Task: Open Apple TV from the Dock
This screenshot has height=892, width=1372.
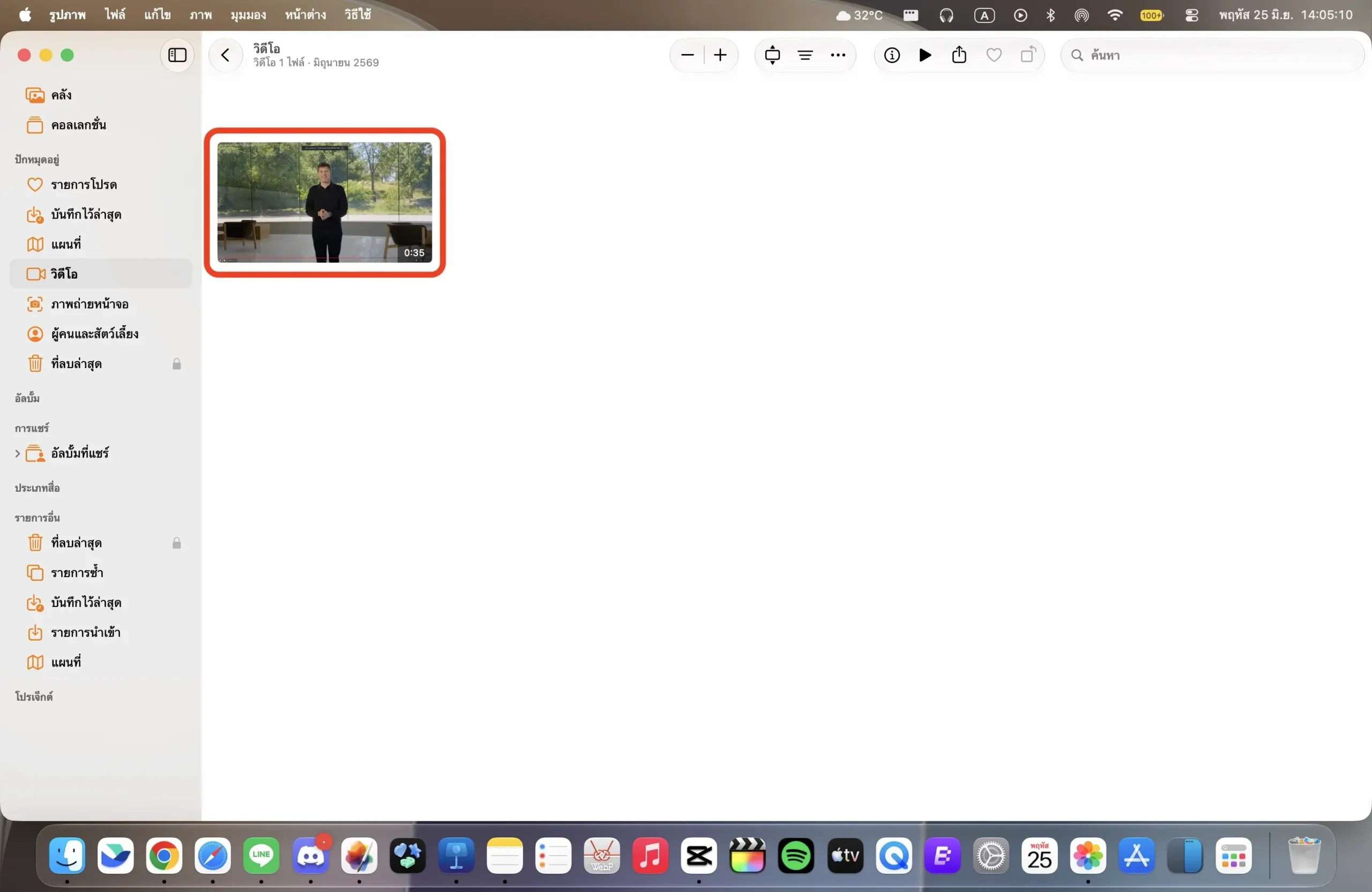Action: (x=845, y=855)
